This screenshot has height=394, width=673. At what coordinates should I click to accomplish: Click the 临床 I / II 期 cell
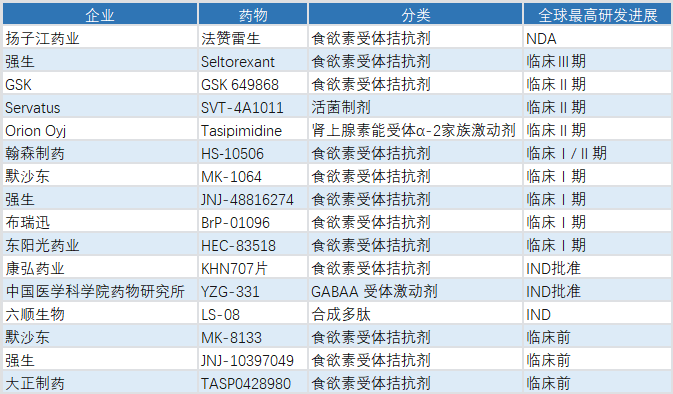tap(597, 153)
